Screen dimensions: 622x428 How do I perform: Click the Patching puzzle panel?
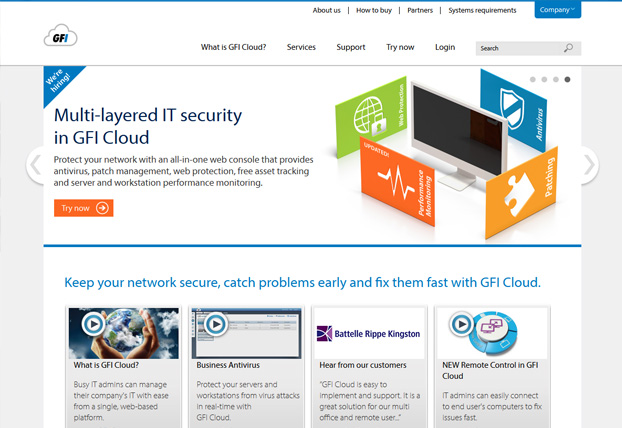pyautogui.click(x=522, y=192)
